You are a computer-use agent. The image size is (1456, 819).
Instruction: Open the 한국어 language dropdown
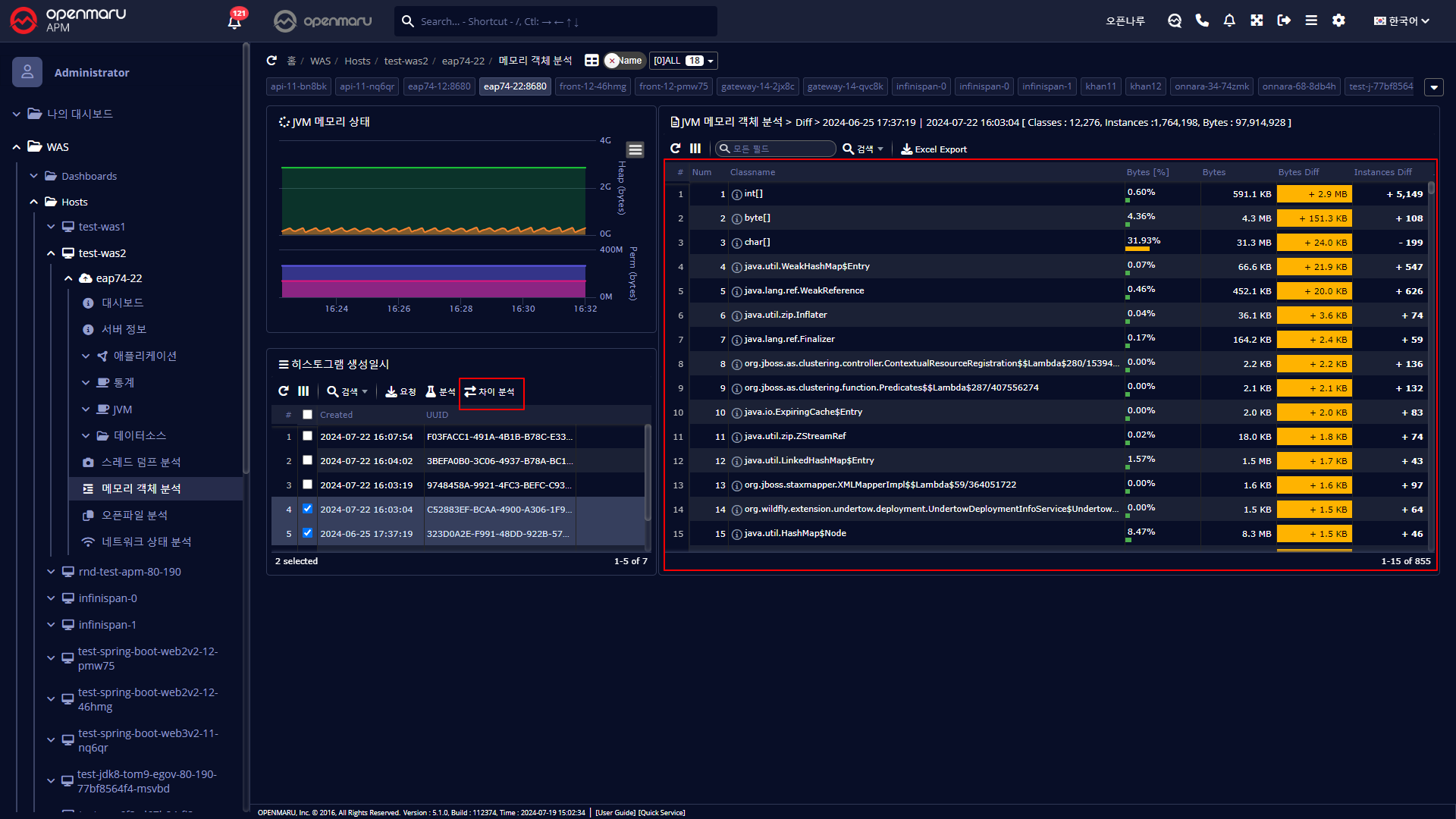[1401, 20]
